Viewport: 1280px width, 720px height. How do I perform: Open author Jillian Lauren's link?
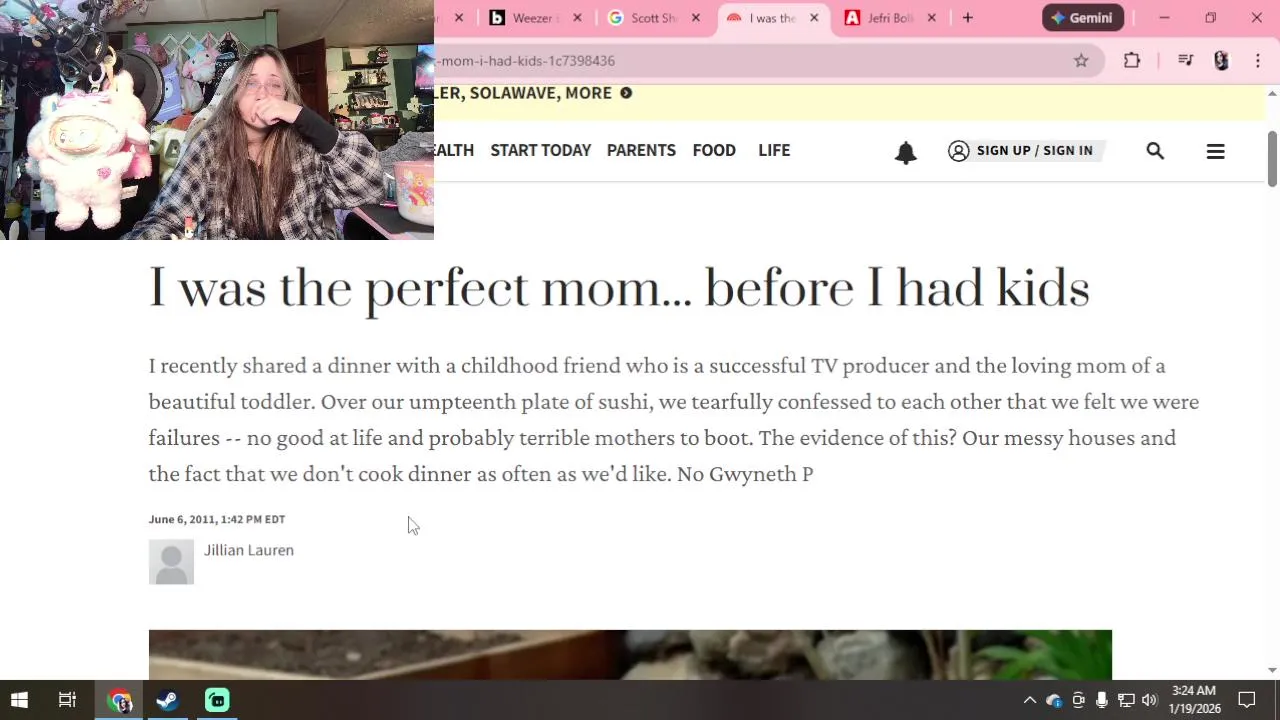(x=249, y=550)
